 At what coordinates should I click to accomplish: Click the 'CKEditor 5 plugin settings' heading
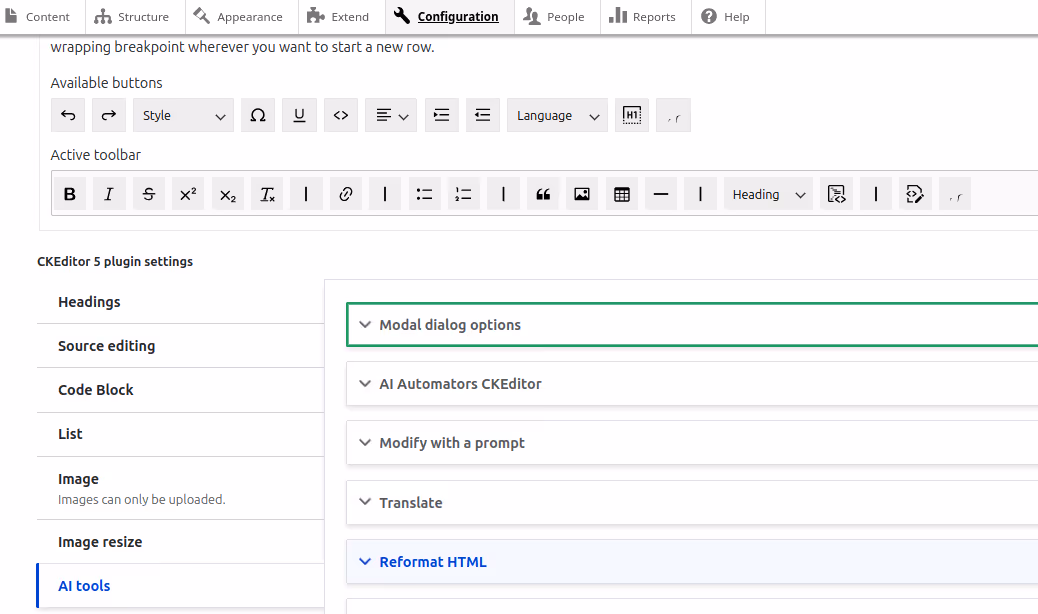click(115, 261)
